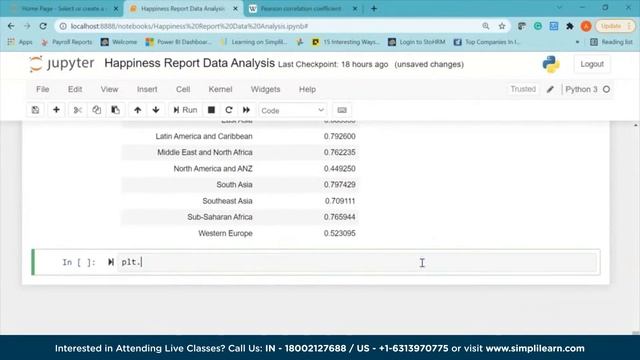Open the View menu
The image size is (640, 360).
[109, 89]
